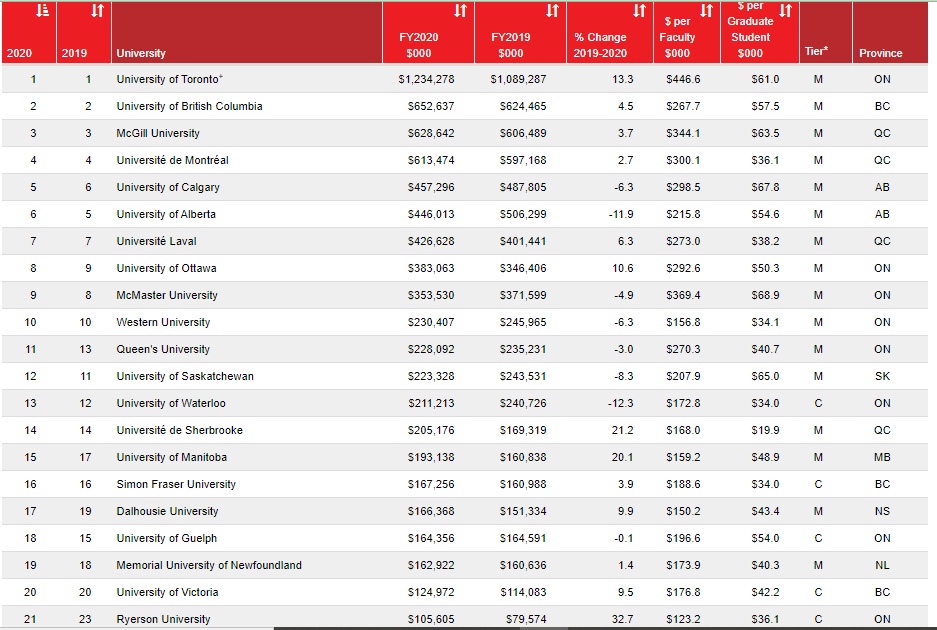Select University of Calgary name

tap(168, 187)
